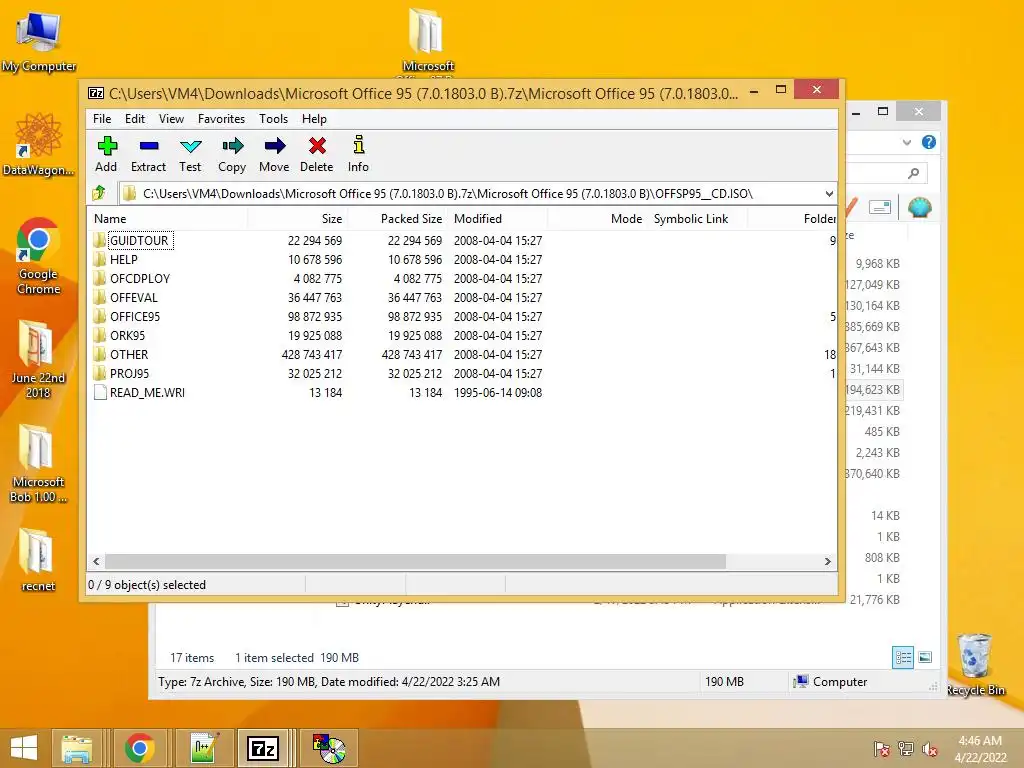
Task: Switch Explorer to large icons view button
Action: (x=925, y=657)
